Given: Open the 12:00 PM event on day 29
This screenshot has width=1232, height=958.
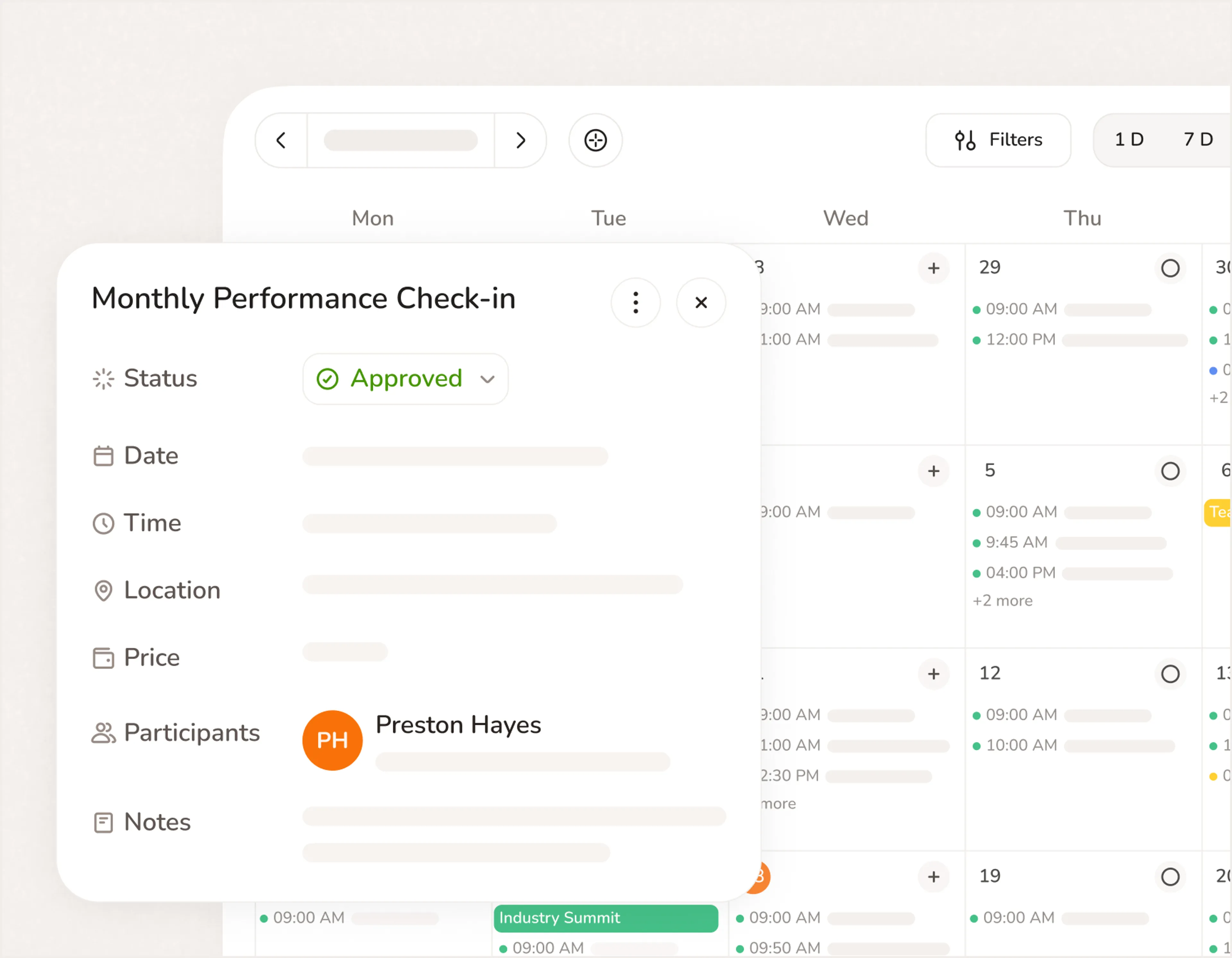Looking at the screenshot, I should point(1080,340).
